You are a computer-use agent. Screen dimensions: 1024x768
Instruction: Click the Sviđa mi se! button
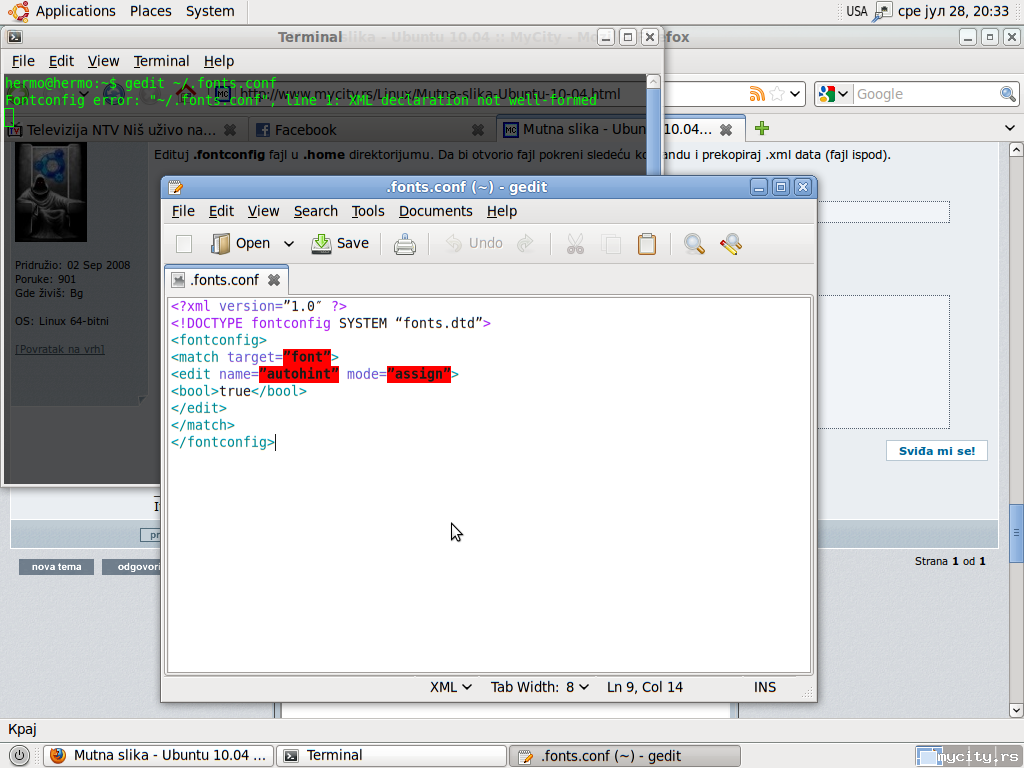click(x=936, y=451)
